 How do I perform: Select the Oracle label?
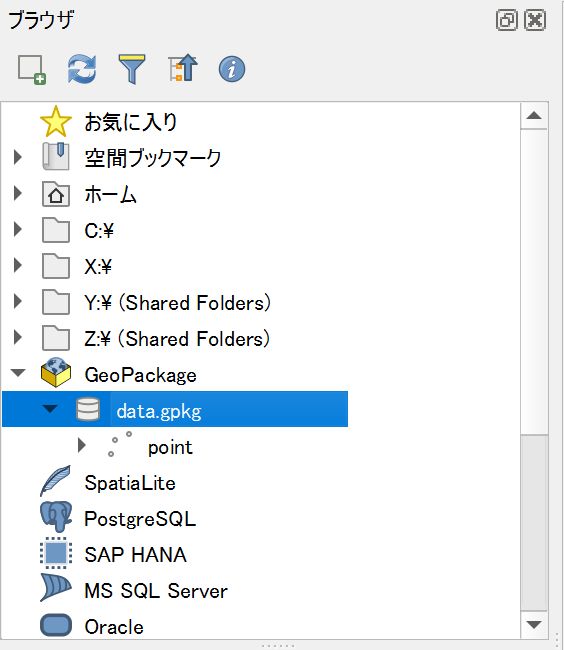(114, 627)
